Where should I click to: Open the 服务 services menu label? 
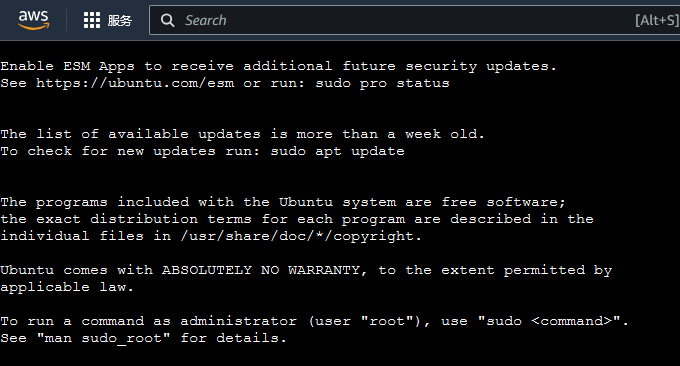click(120, 20)
